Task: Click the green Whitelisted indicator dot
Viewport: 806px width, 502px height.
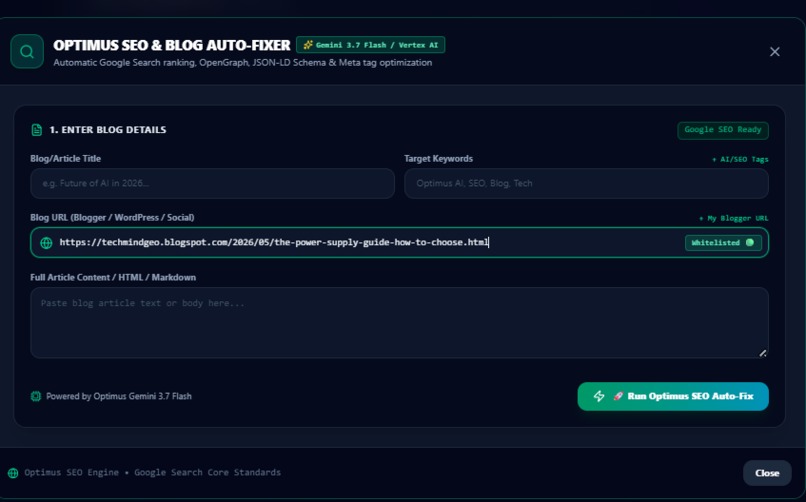Action: [x=750, y=243]
